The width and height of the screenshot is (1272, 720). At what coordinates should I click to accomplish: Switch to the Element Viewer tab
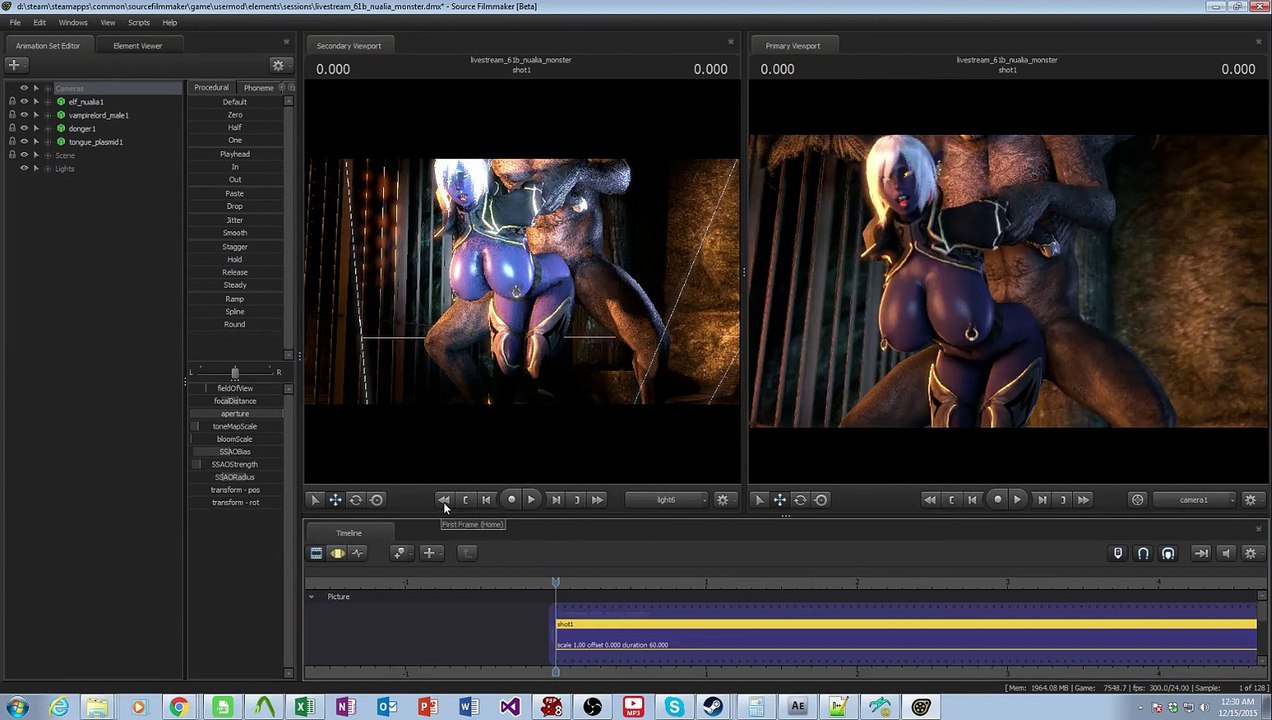coord(138,46)
